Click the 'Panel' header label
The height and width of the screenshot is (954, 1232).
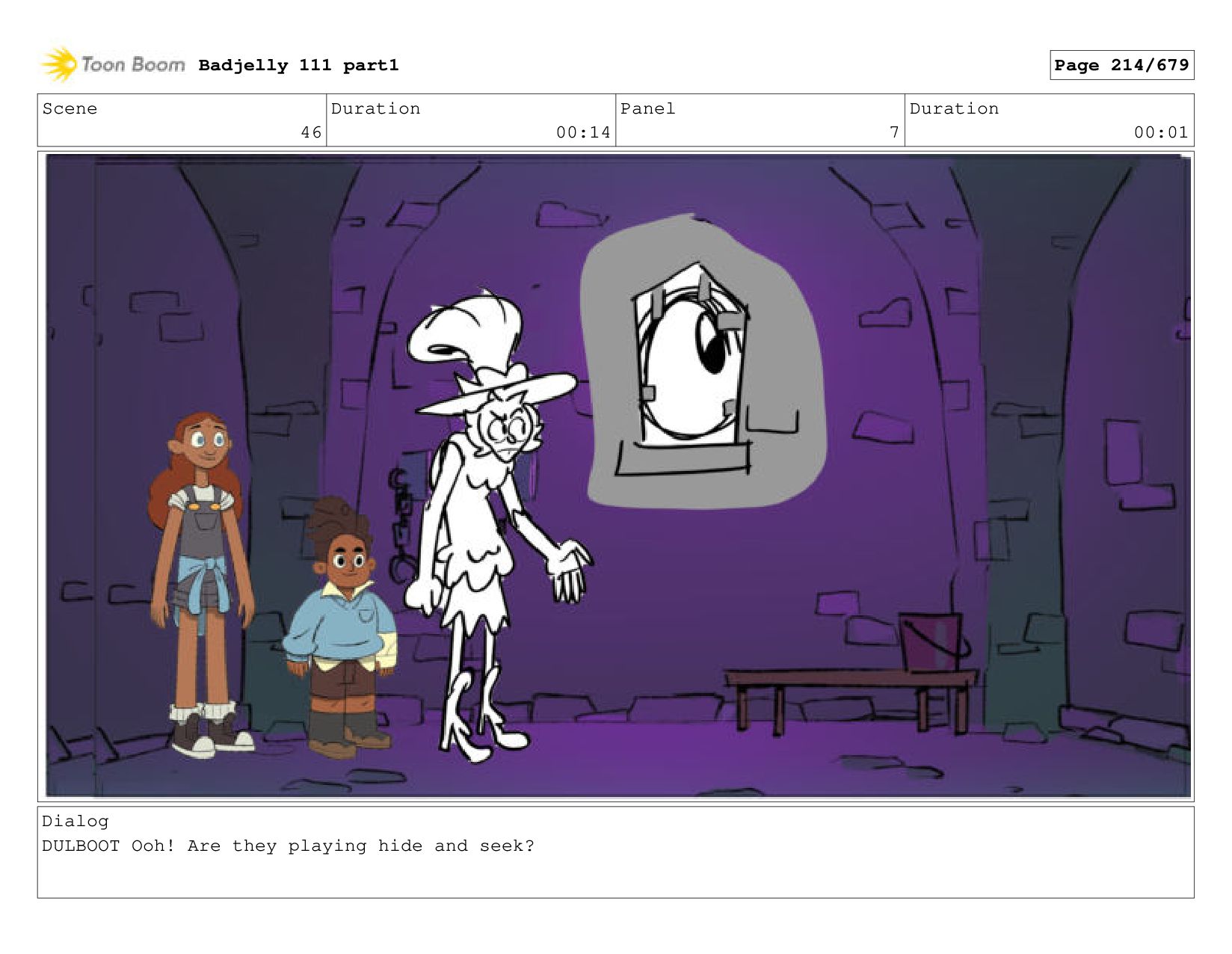click(x=647, y=108)
